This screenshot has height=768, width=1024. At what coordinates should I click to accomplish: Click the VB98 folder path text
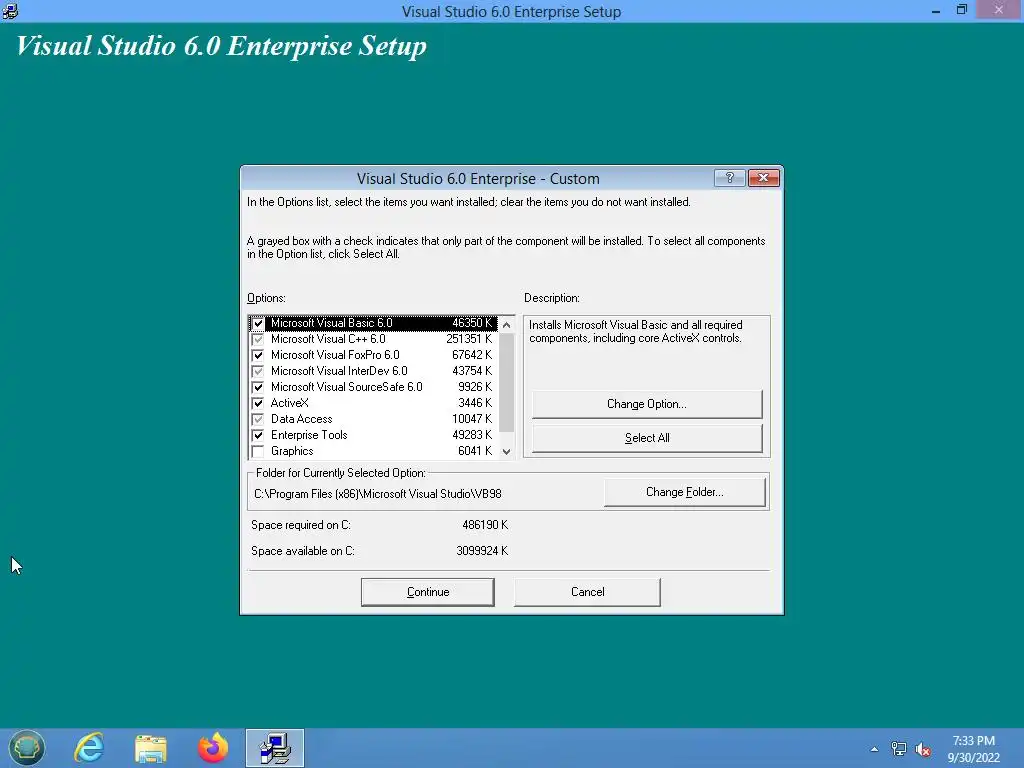(377, 494)
